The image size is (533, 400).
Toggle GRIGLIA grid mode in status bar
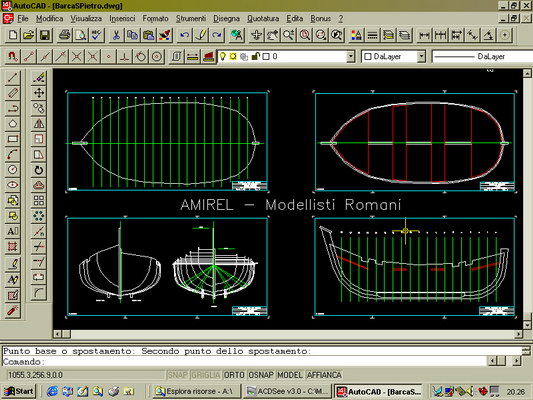tap(206, 375)
